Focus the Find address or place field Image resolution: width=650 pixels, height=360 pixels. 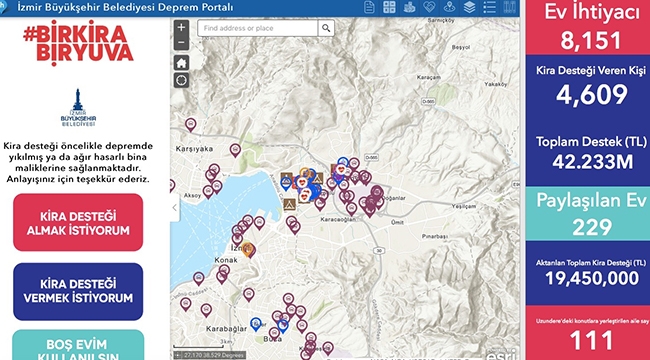point(257,28)
